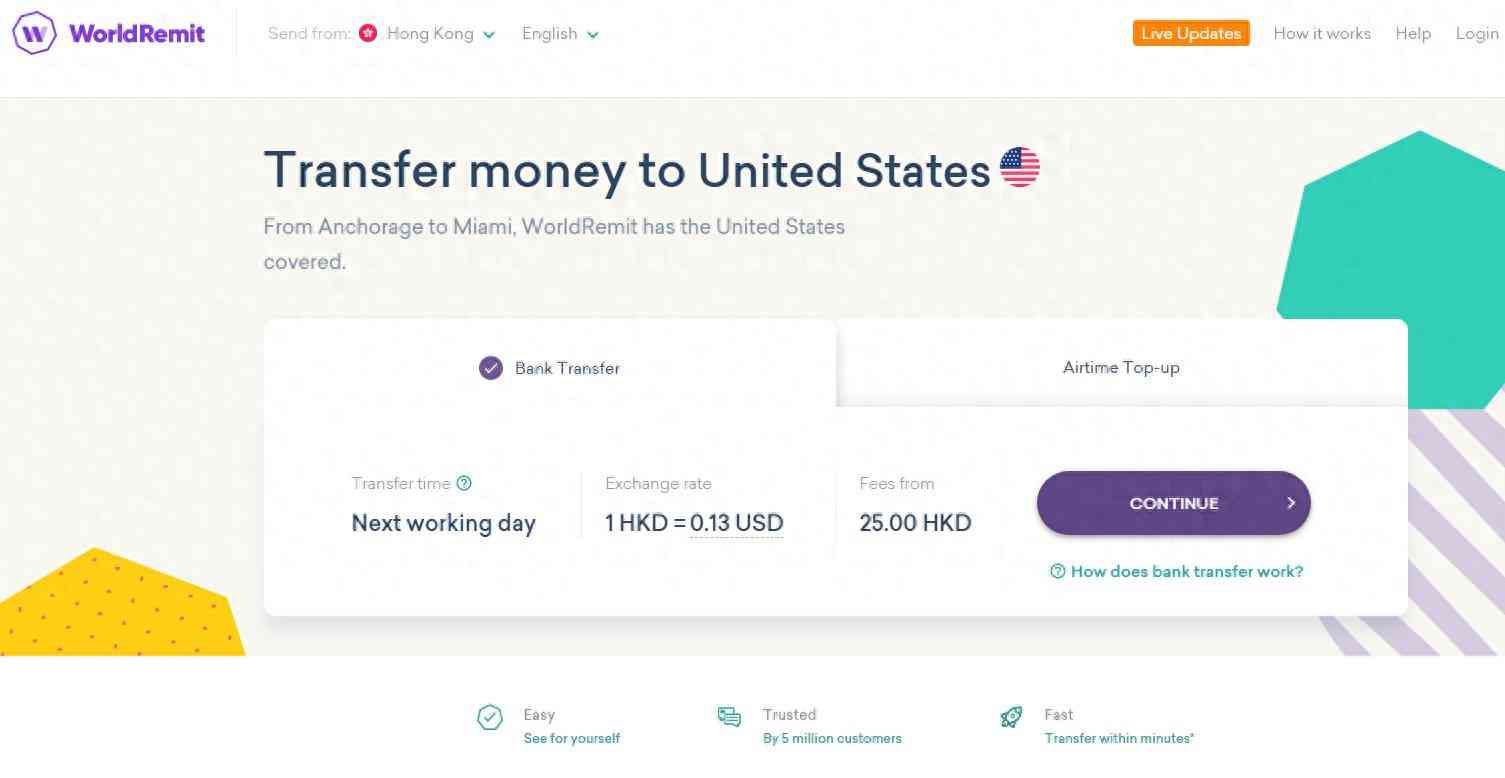Go to the Help menu item
Image resolution: width=1505 pixels, height=778 pixels.
click(x=1412, y=33)
